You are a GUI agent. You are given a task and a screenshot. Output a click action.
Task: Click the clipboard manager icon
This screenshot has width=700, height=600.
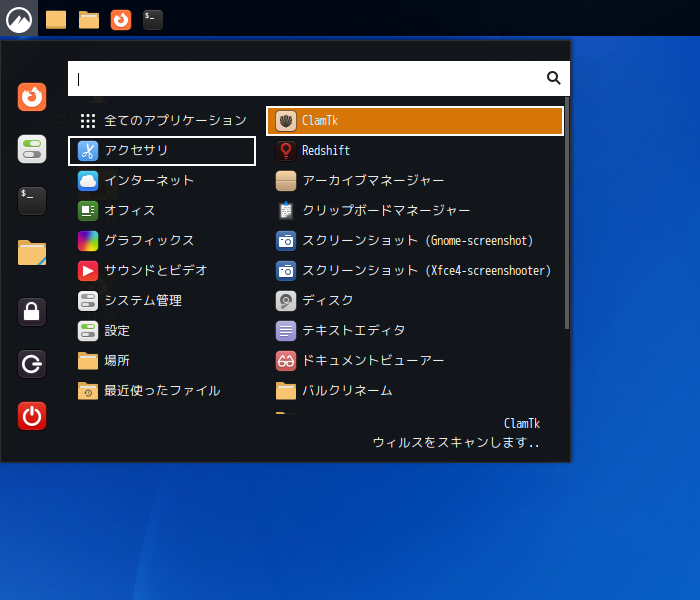286,211
